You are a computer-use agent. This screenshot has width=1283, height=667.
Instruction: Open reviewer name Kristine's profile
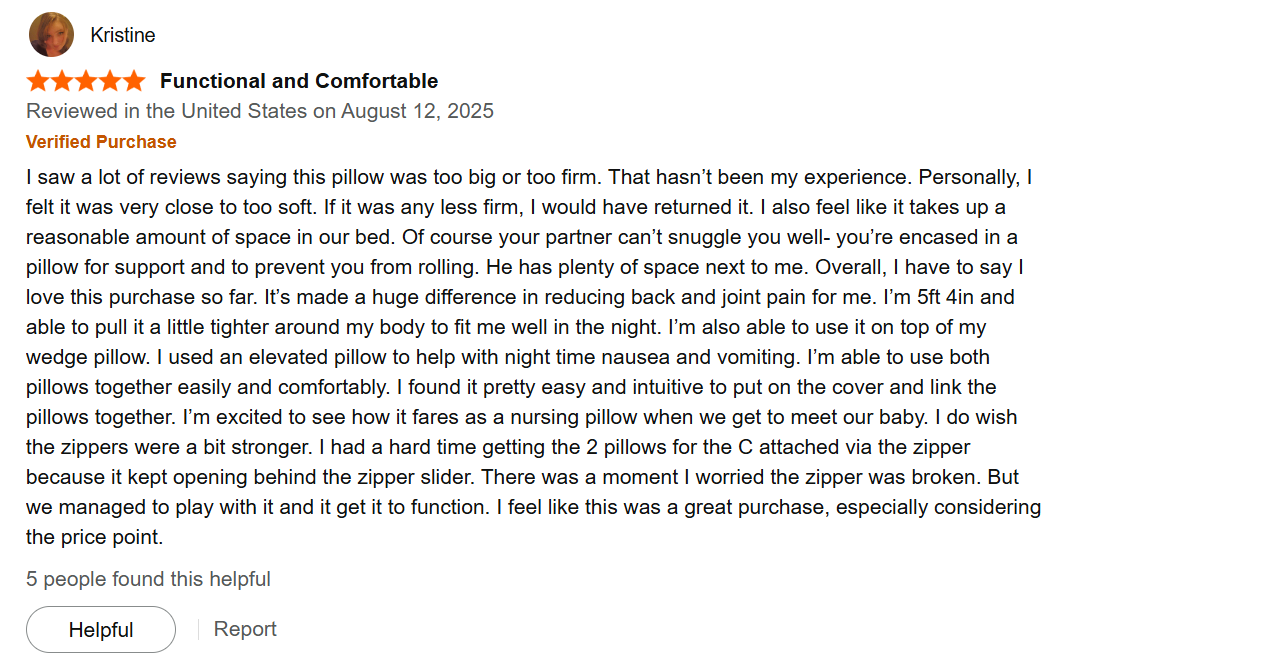coord(122,35)
